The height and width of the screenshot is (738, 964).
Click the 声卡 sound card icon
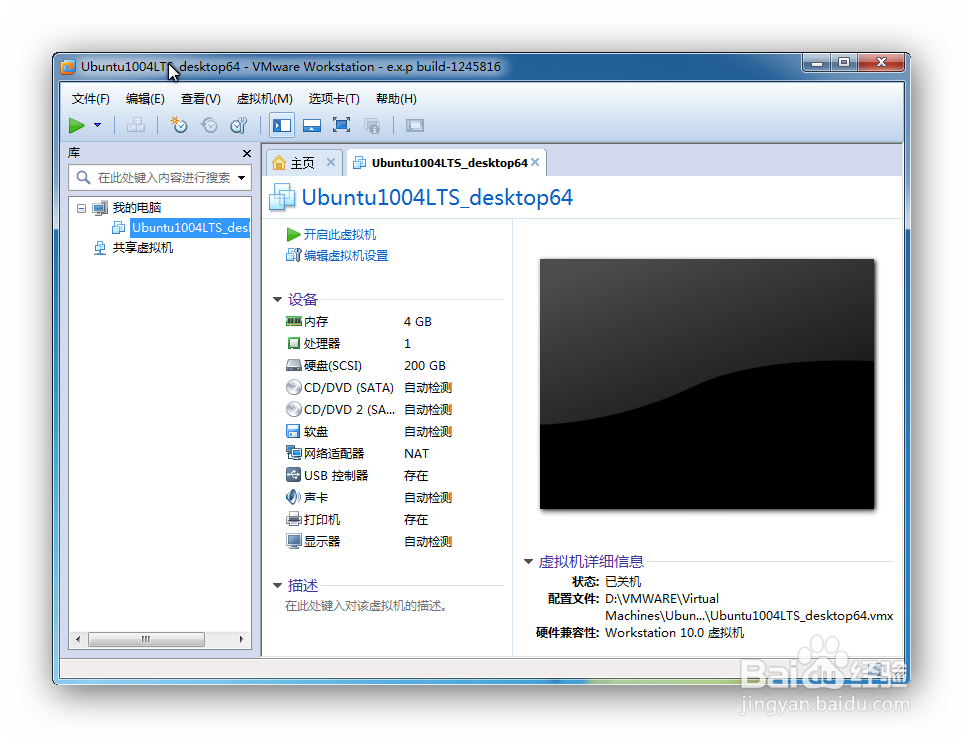293,497
